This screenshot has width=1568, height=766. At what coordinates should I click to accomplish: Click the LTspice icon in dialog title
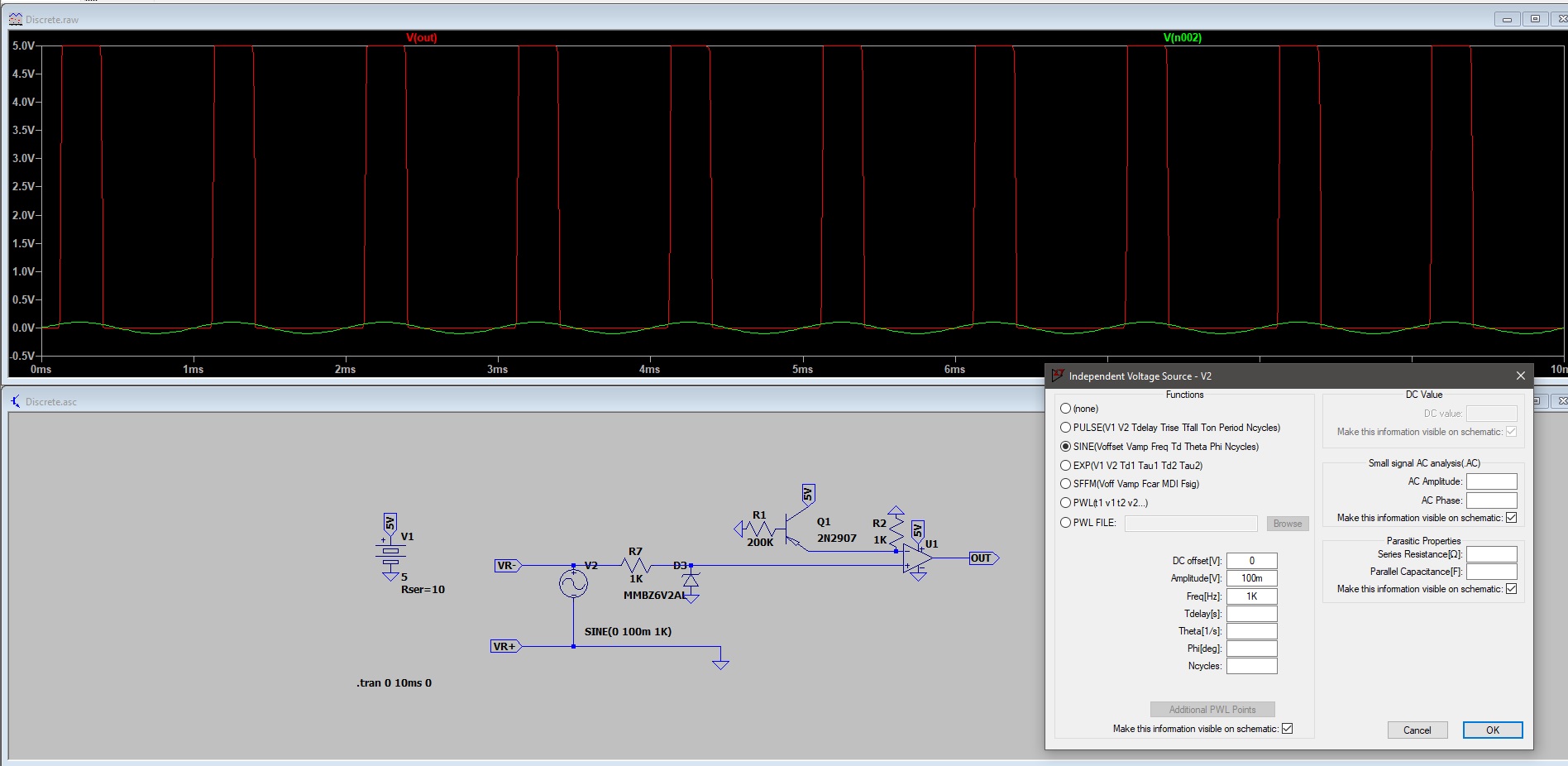coord(1057,376)
